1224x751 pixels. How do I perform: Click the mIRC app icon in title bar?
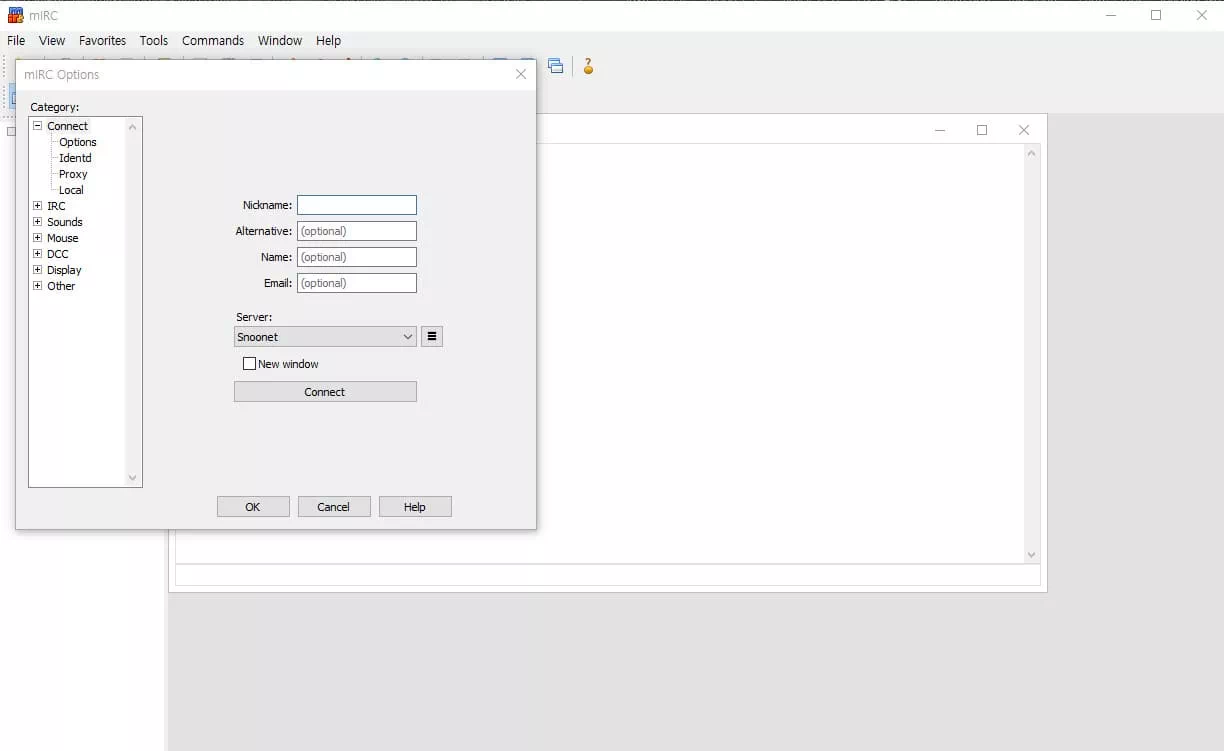(x=15, y=15)
